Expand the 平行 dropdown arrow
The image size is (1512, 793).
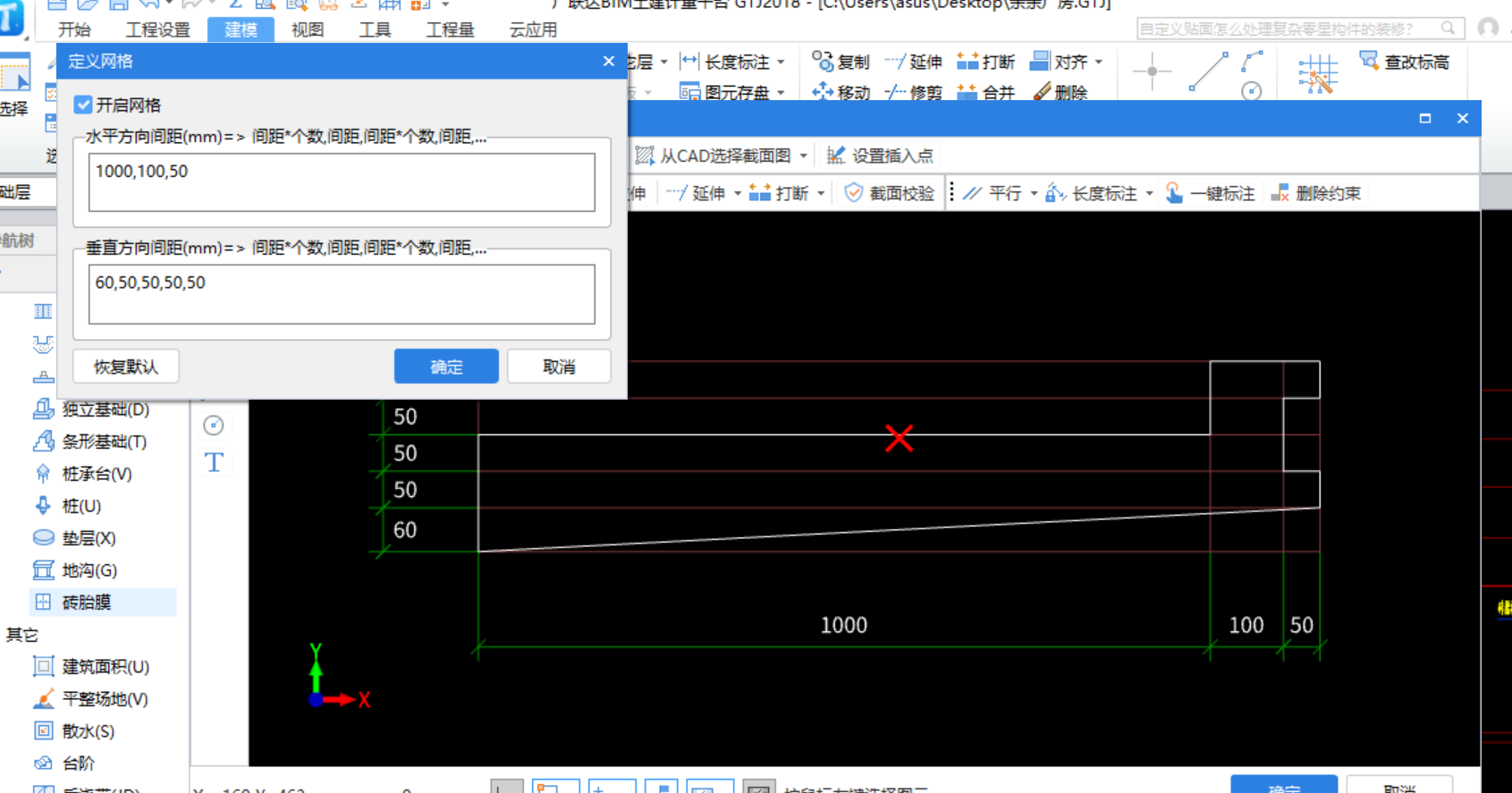1035,193
